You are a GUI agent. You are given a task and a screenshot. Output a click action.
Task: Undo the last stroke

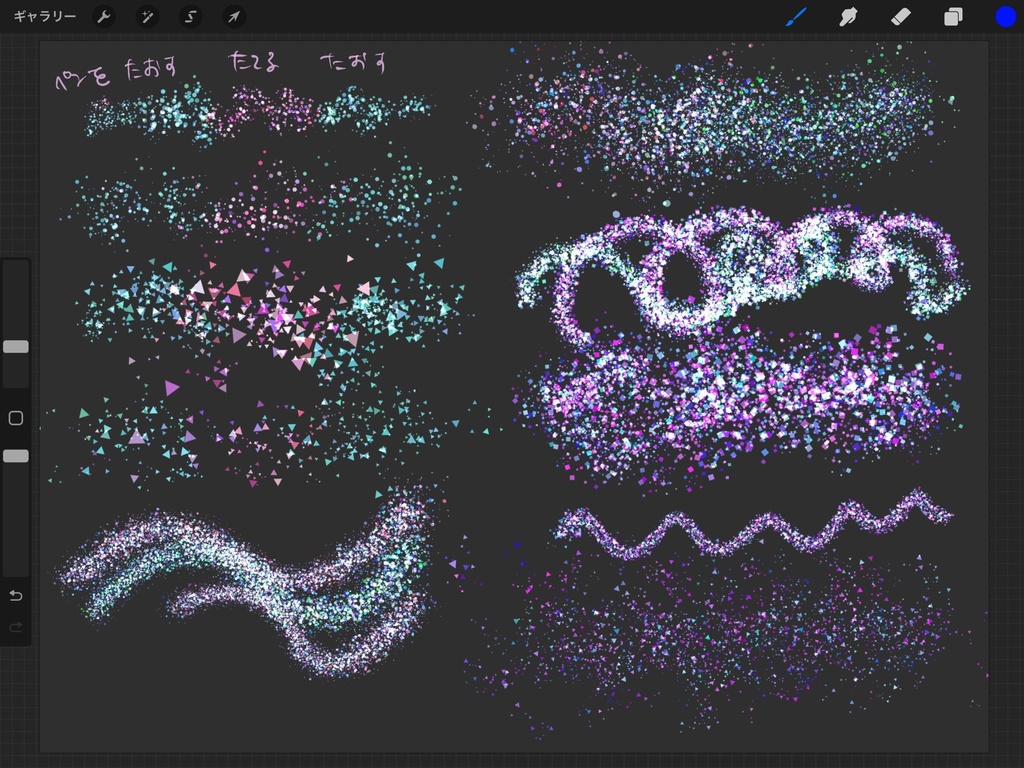(x=14, y=595)
